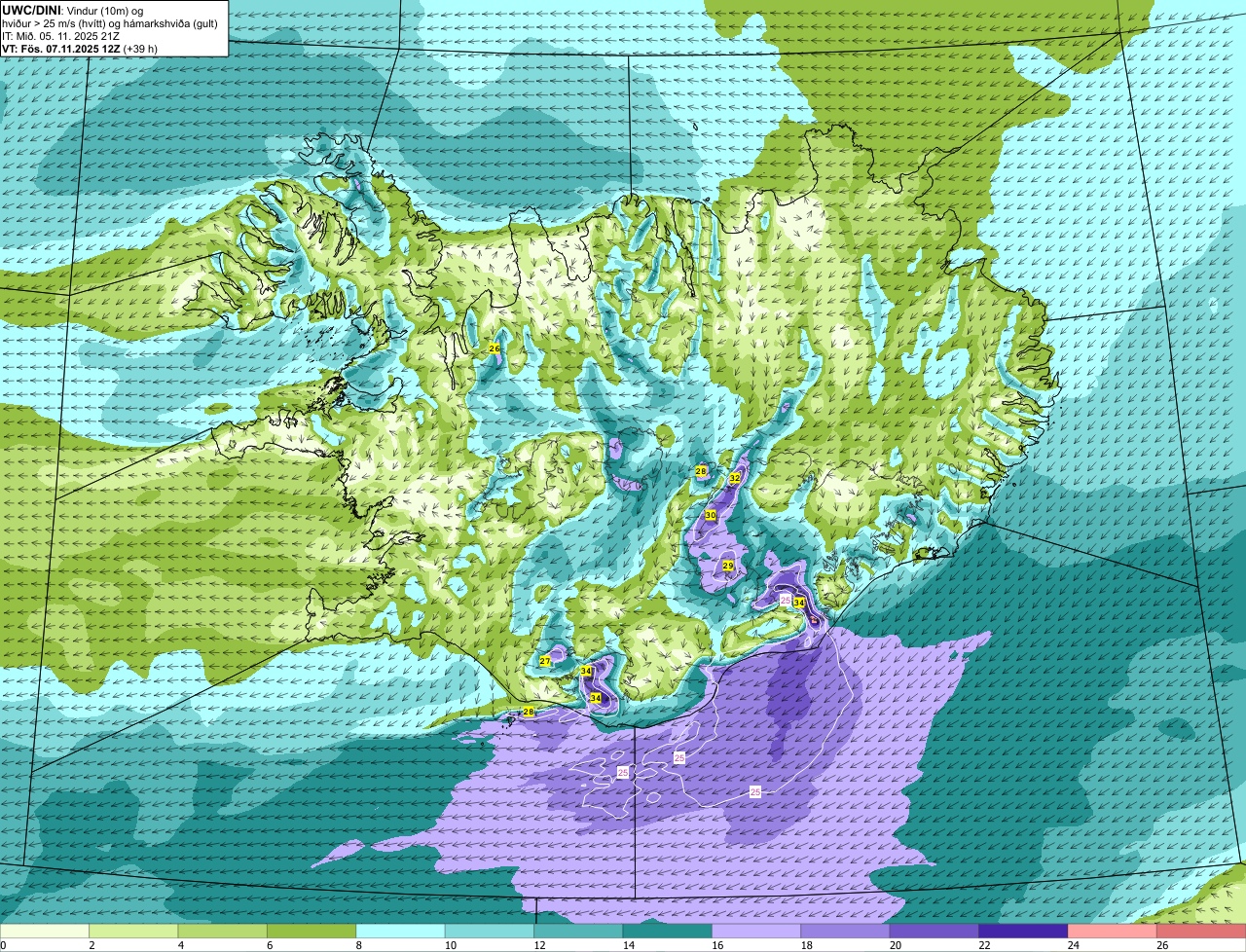Click the salmon red above-26 m/s legend swatch
Screen dimensions: 1246x952
(x=1202, y=932)
